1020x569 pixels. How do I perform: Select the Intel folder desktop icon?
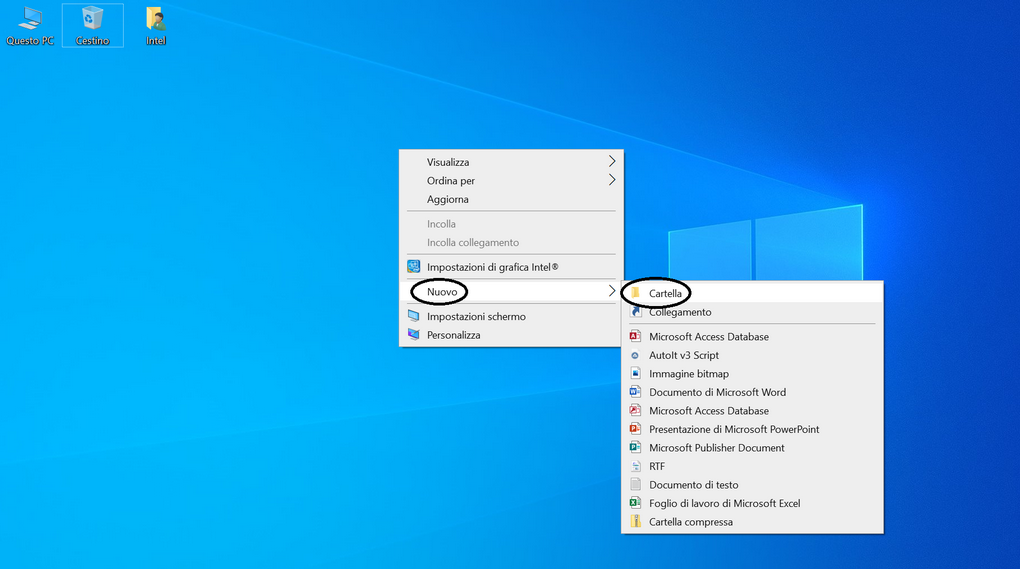coord(155,26)
